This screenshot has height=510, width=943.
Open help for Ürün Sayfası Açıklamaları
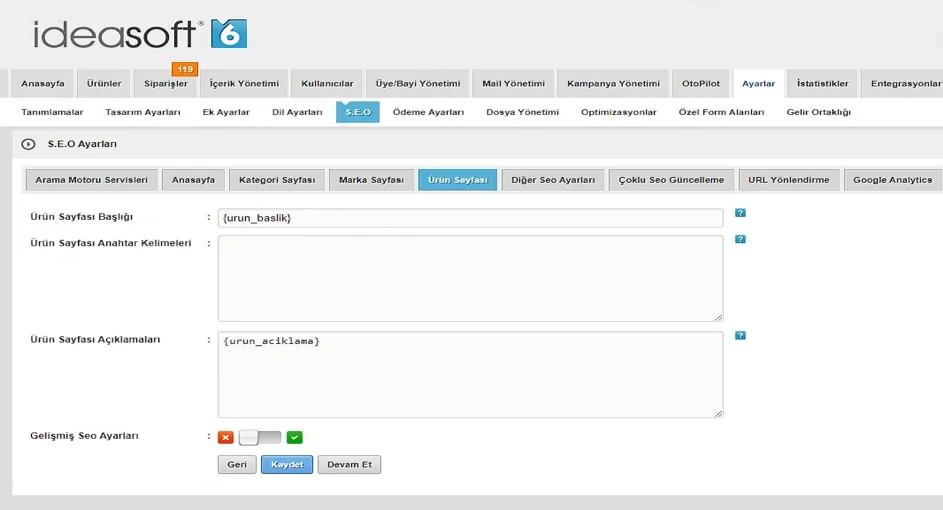[x=740, y=336]
